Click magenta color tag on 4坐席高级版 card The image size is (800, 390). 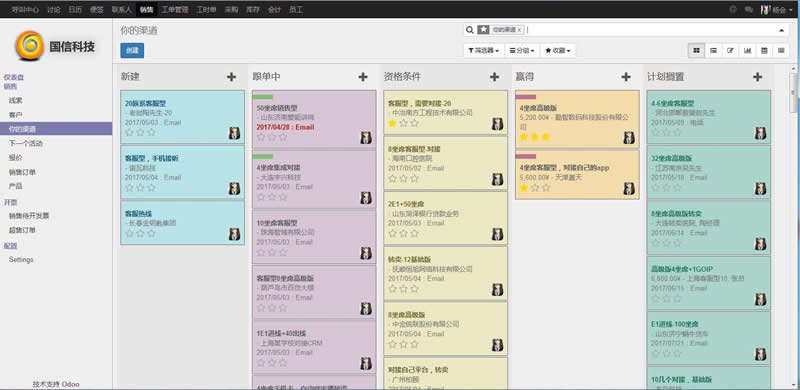tap(526, 97)
